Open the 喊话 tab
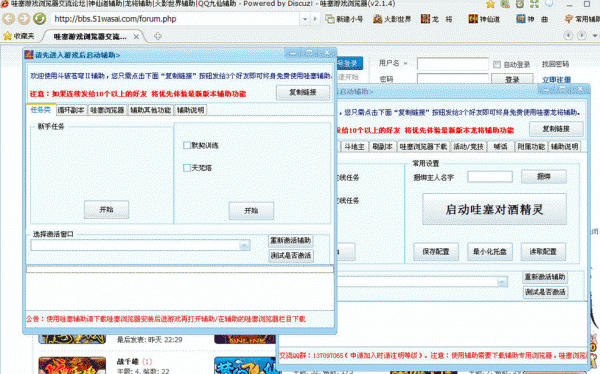 click(500, 147)
